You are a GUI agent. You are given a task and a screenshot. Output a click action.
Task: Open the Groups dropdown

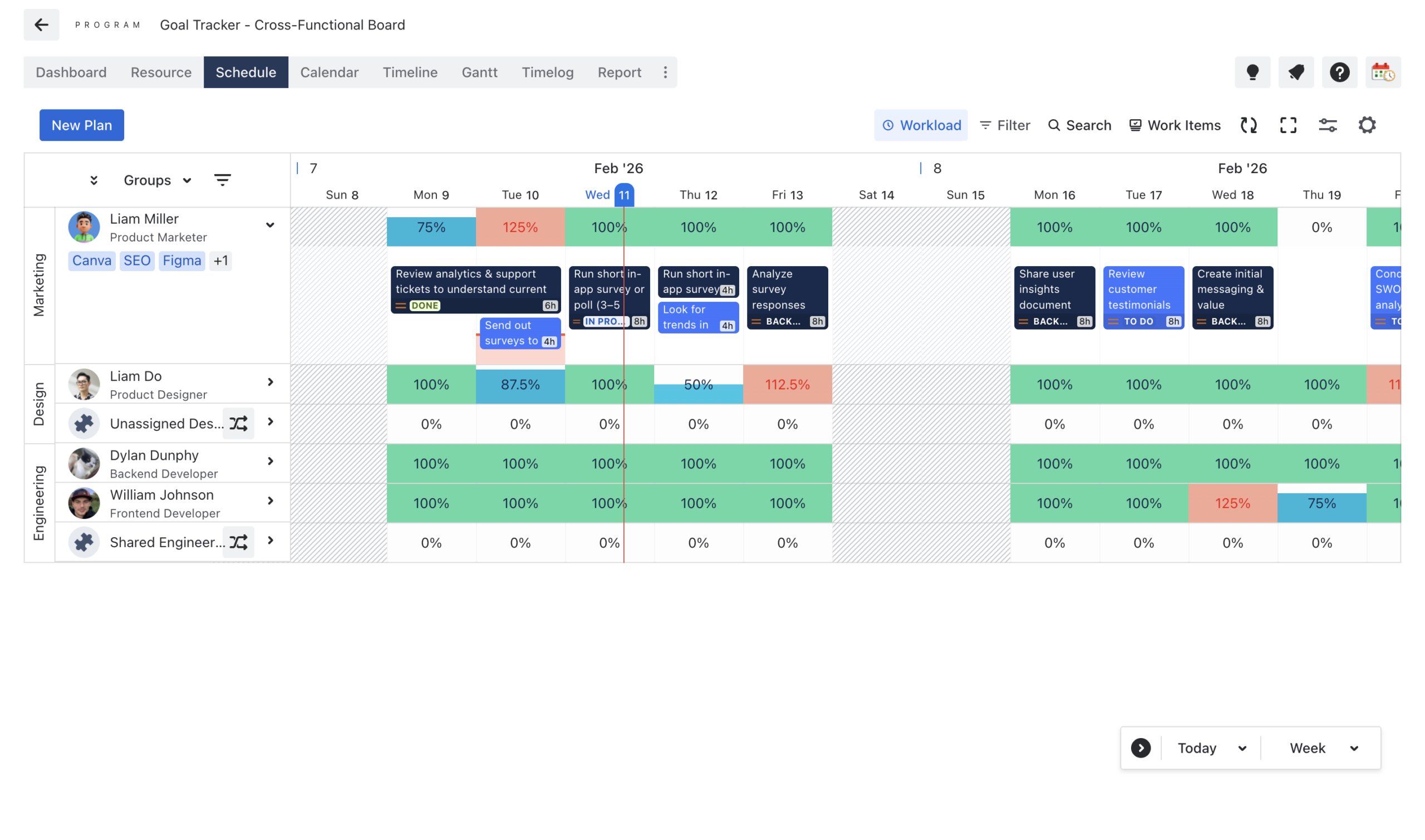(158, 180)
